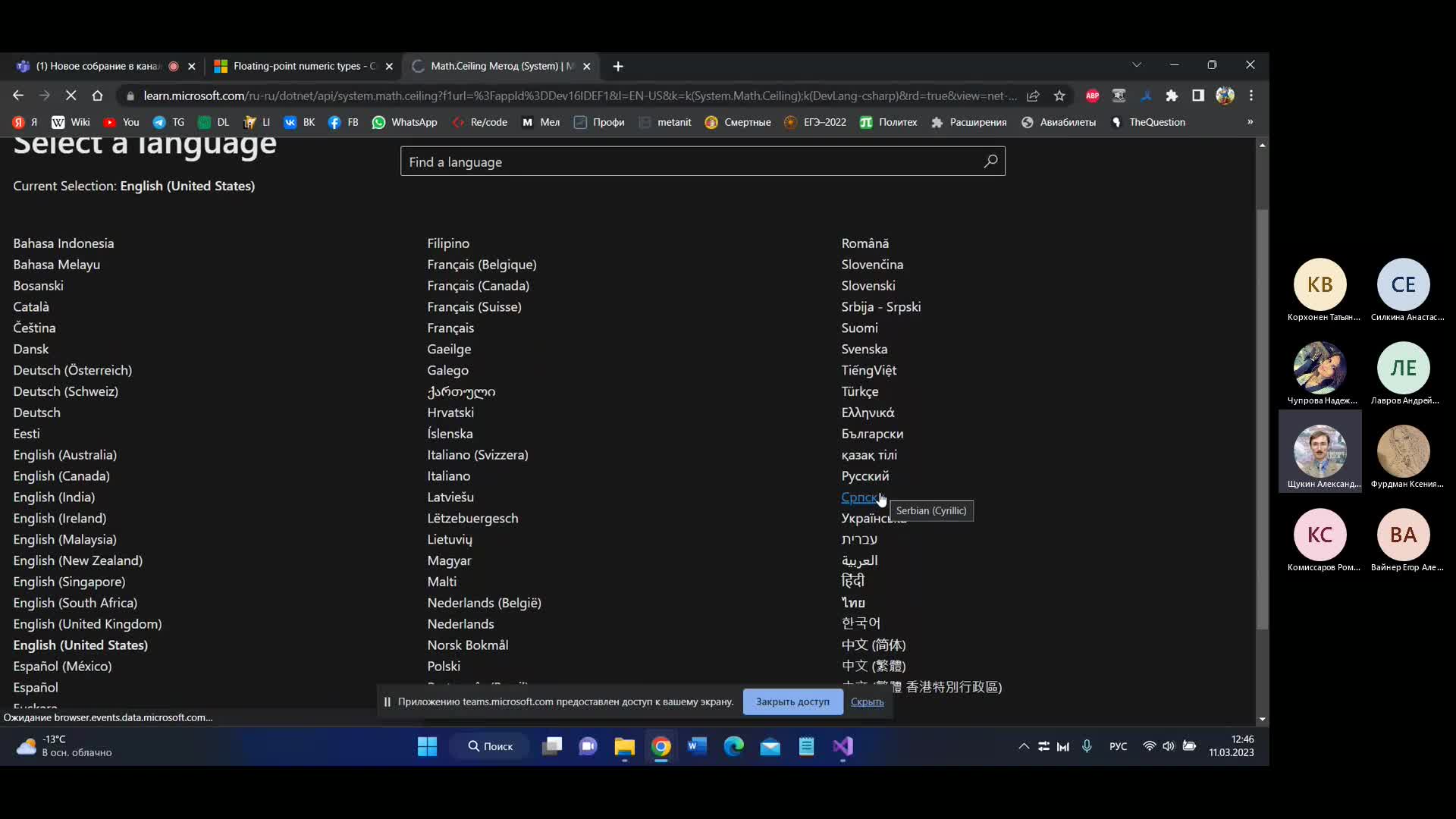Open the TheQuestion bookmark
1456x819 pixels.
coord(1148,122)
